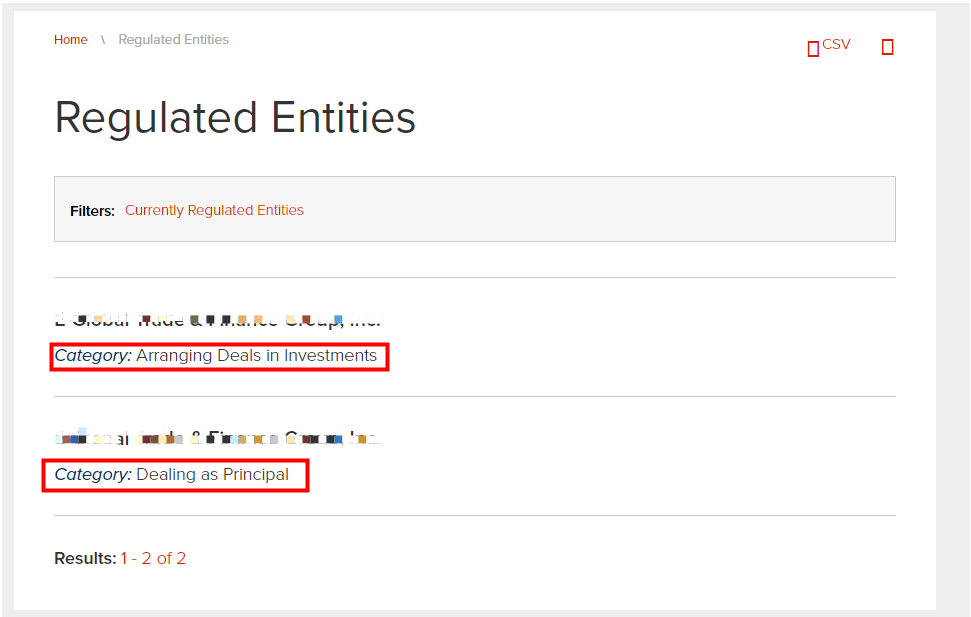Go to Home via breadcrumb
Viewport: 971px width, 617px height.
(x=71, y=40)
